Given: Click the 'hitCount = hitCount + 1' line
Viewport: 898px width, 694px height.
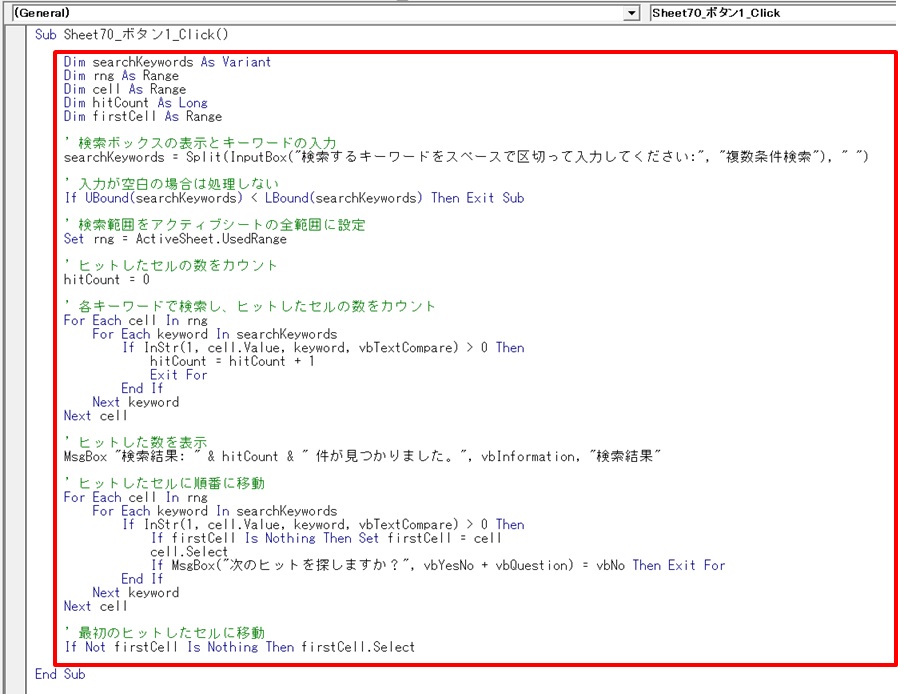Looking at the screenshot, I should click(x=232, y=361).
